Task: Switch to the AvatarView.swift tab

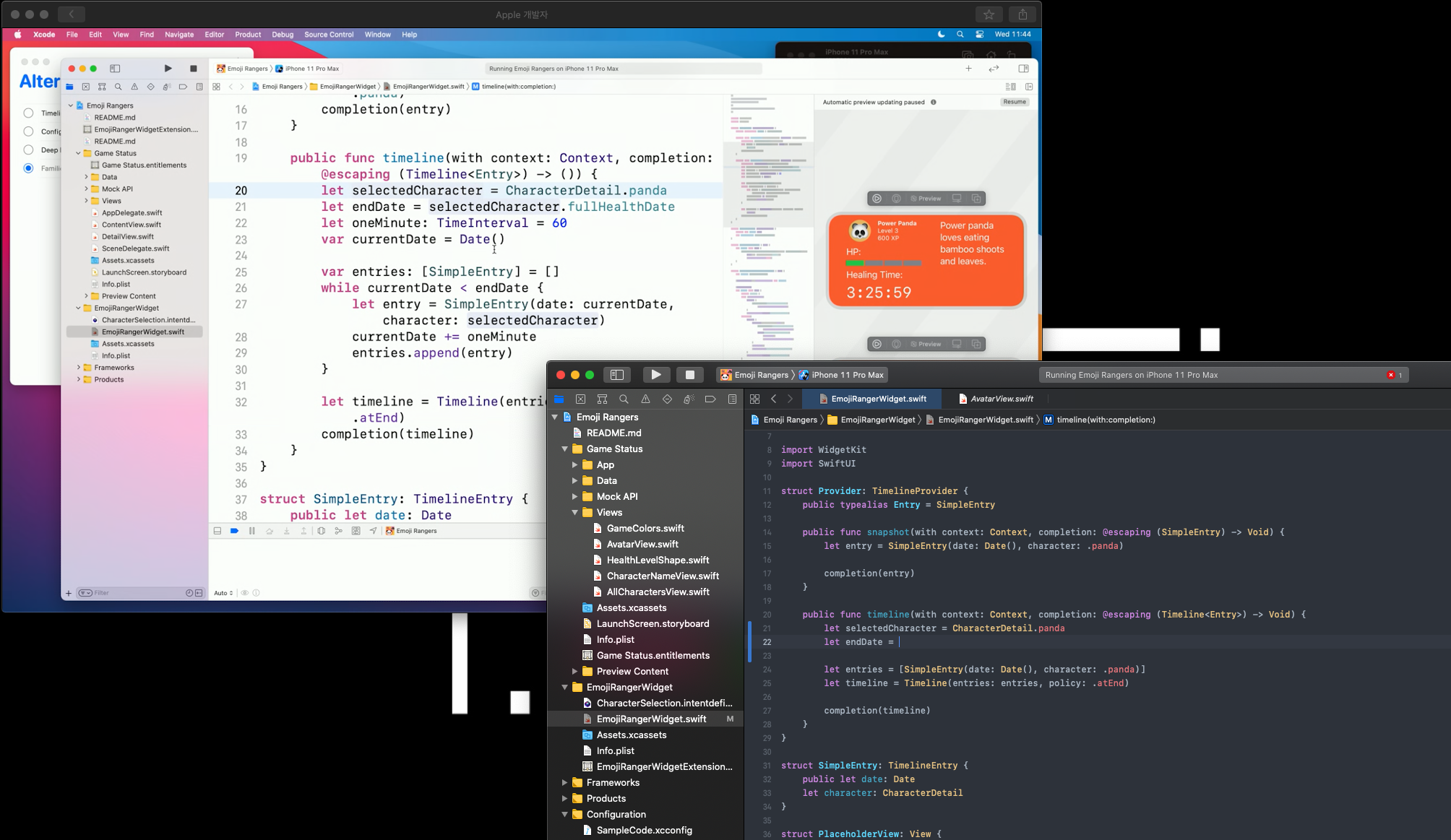Action: (x=1001, y=398)
